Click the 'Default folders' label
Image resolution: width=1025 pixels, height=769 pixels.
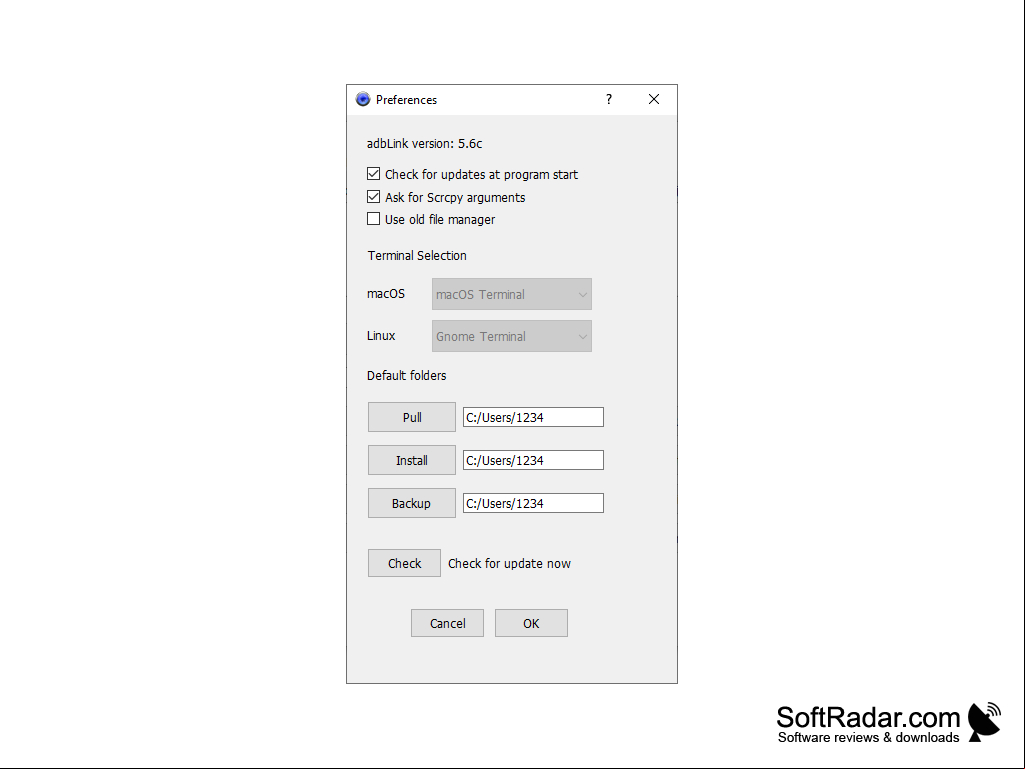tap(407, 375)
